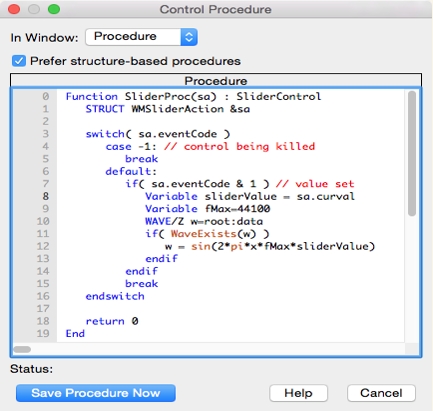Click line number 8 in the gutter
Viewport: 433px width, 411px height.
[46, 196]
